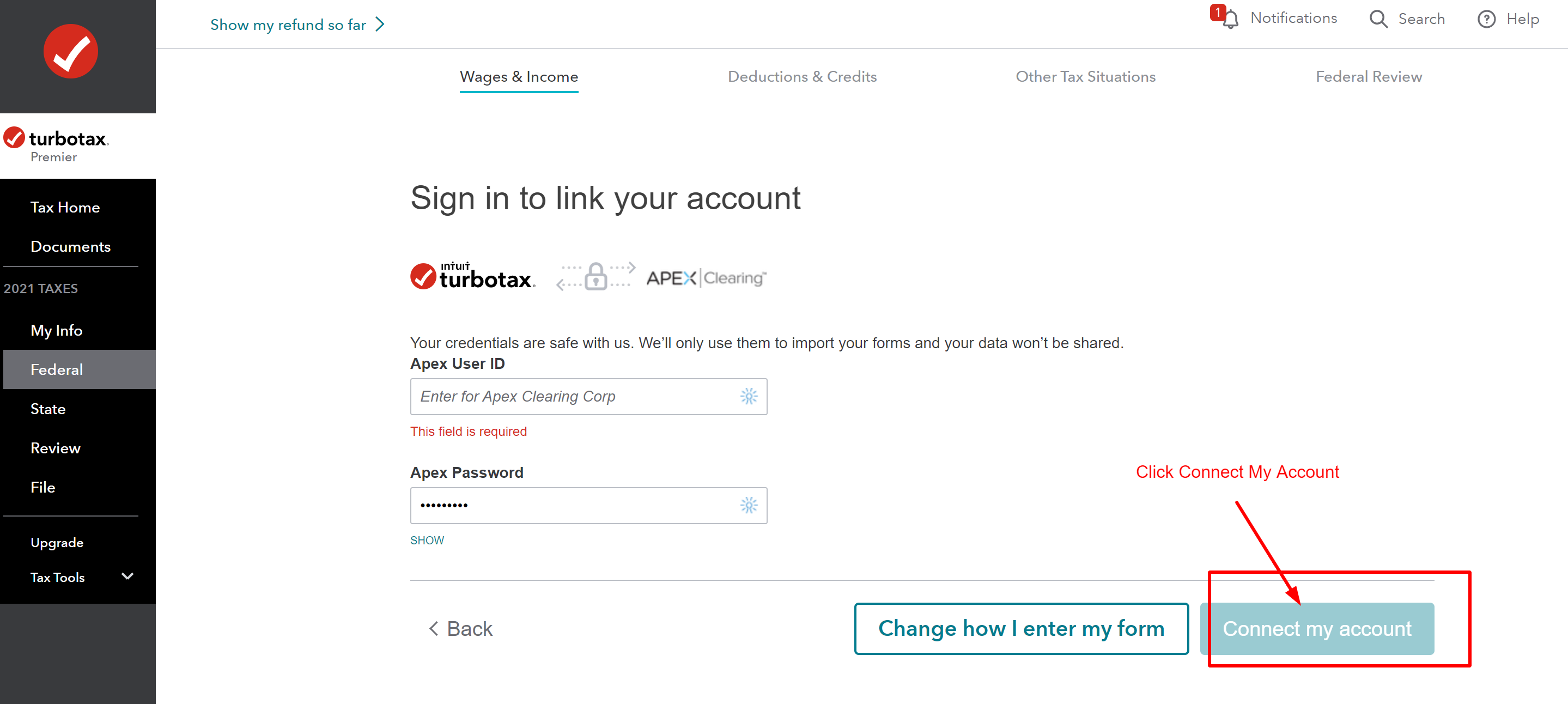Click the autofill icon in Apex User ID field

[749, 397]
